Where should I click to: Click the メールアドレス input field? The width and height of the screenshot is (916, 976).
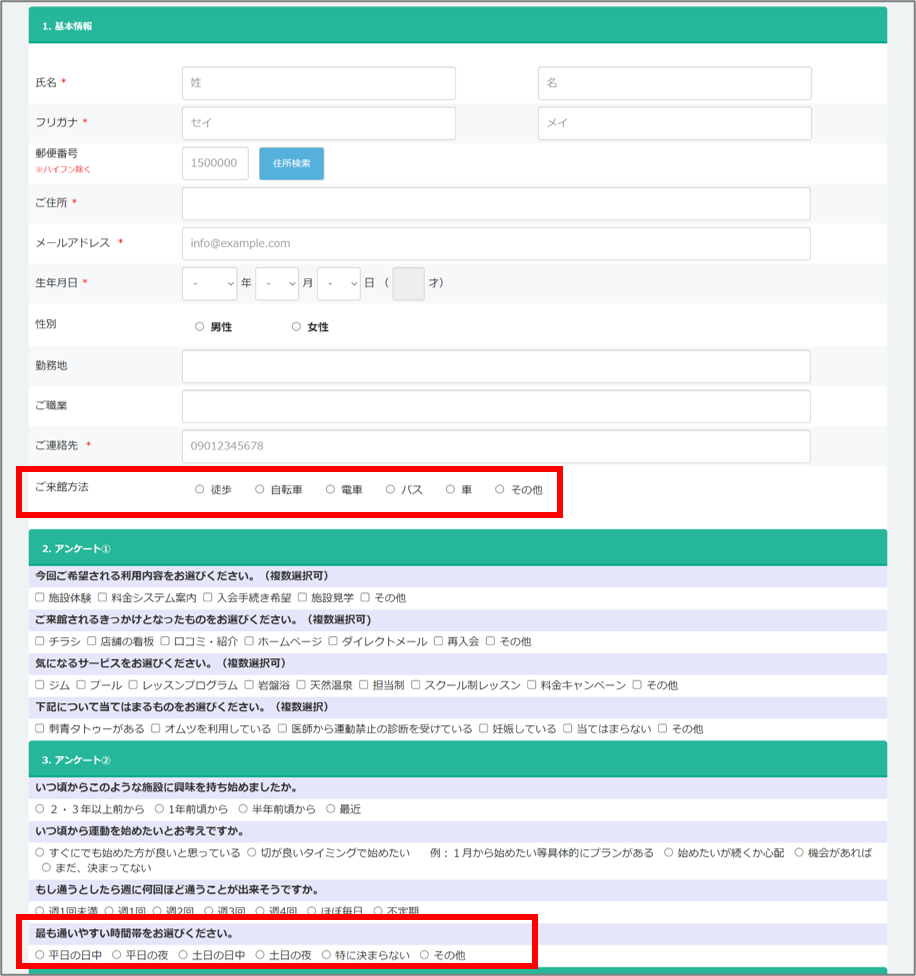(495, 243)
